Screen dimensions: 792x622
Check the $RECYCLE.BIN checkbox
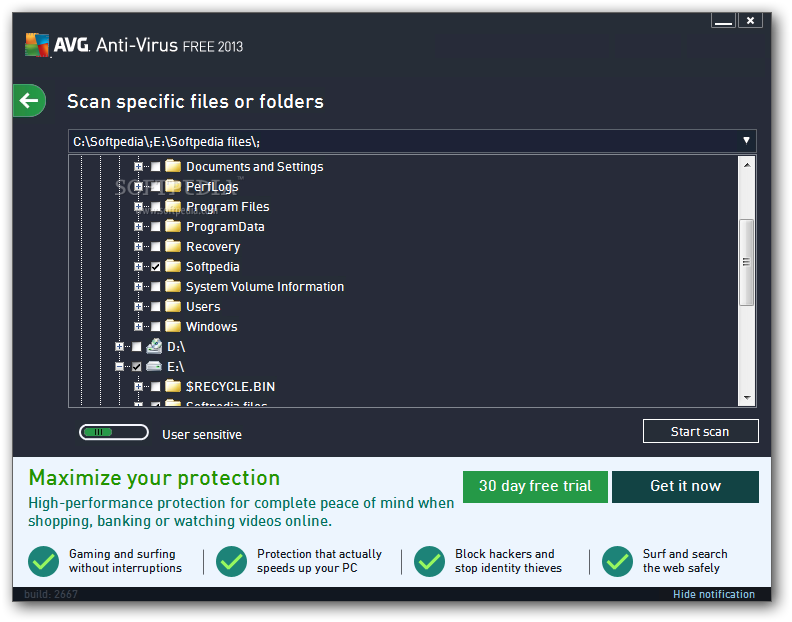point(156,387)
